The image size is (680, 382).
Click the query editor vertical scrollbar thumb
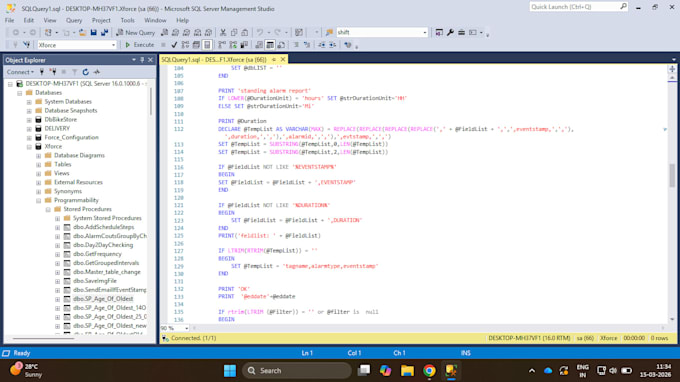coord(672,176)
